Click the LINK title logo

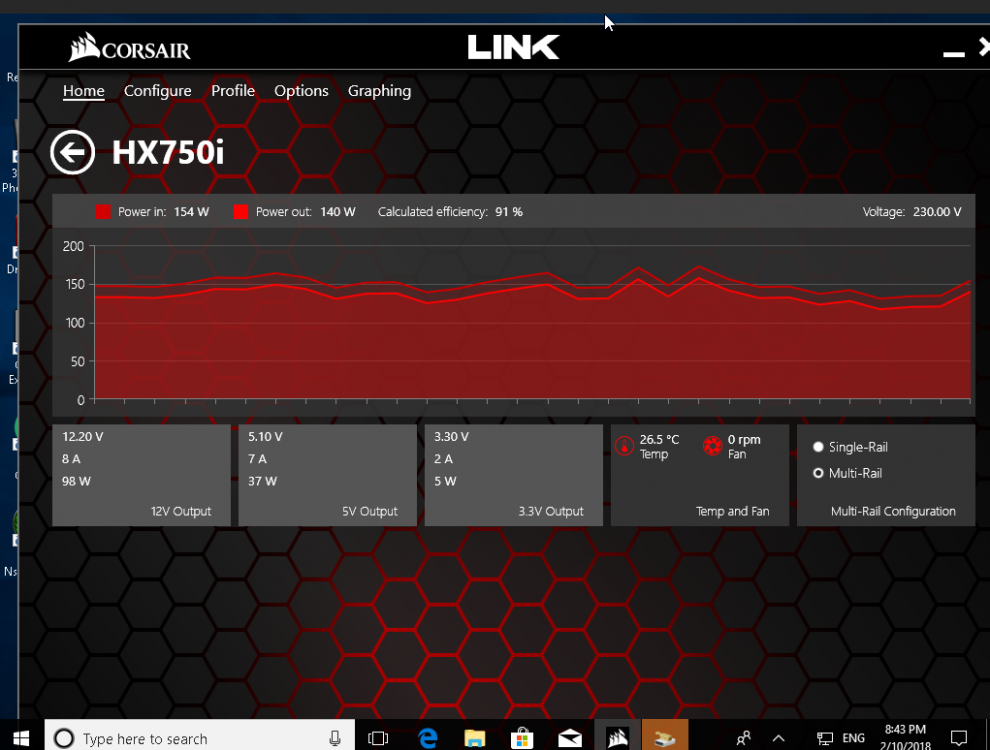click(513, 47)
